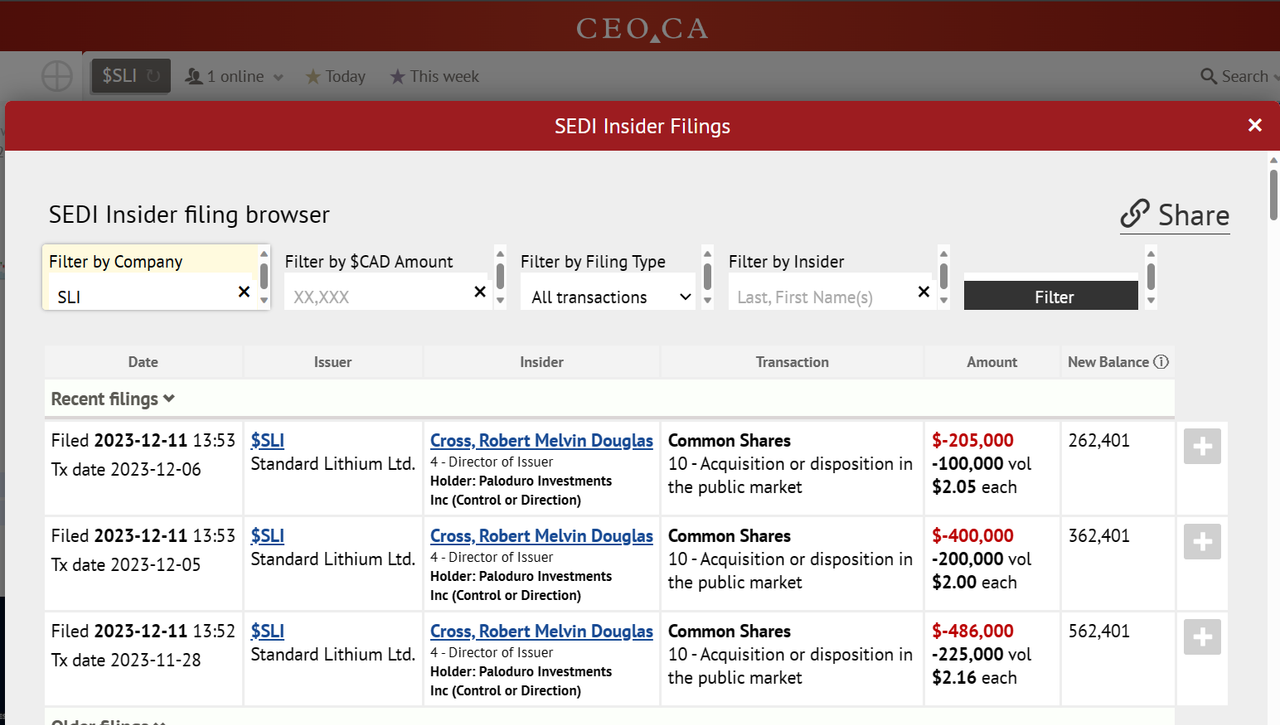Collapse the Recent filings section
Image resolution: width=1280 pixels, height=725 pixels.
(113, 399)
